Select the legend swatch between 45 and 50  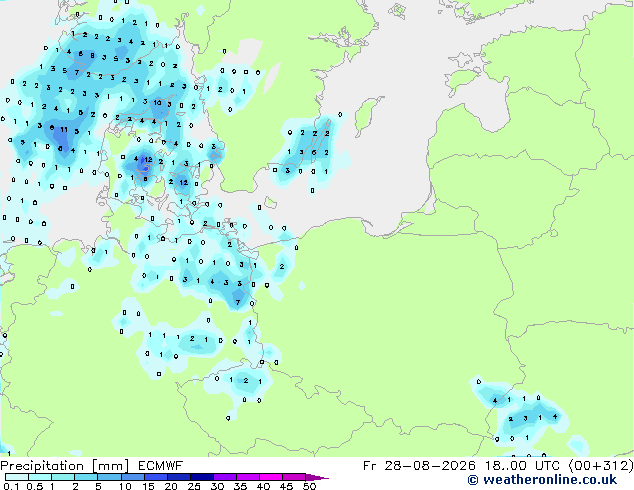pos(294,477)
